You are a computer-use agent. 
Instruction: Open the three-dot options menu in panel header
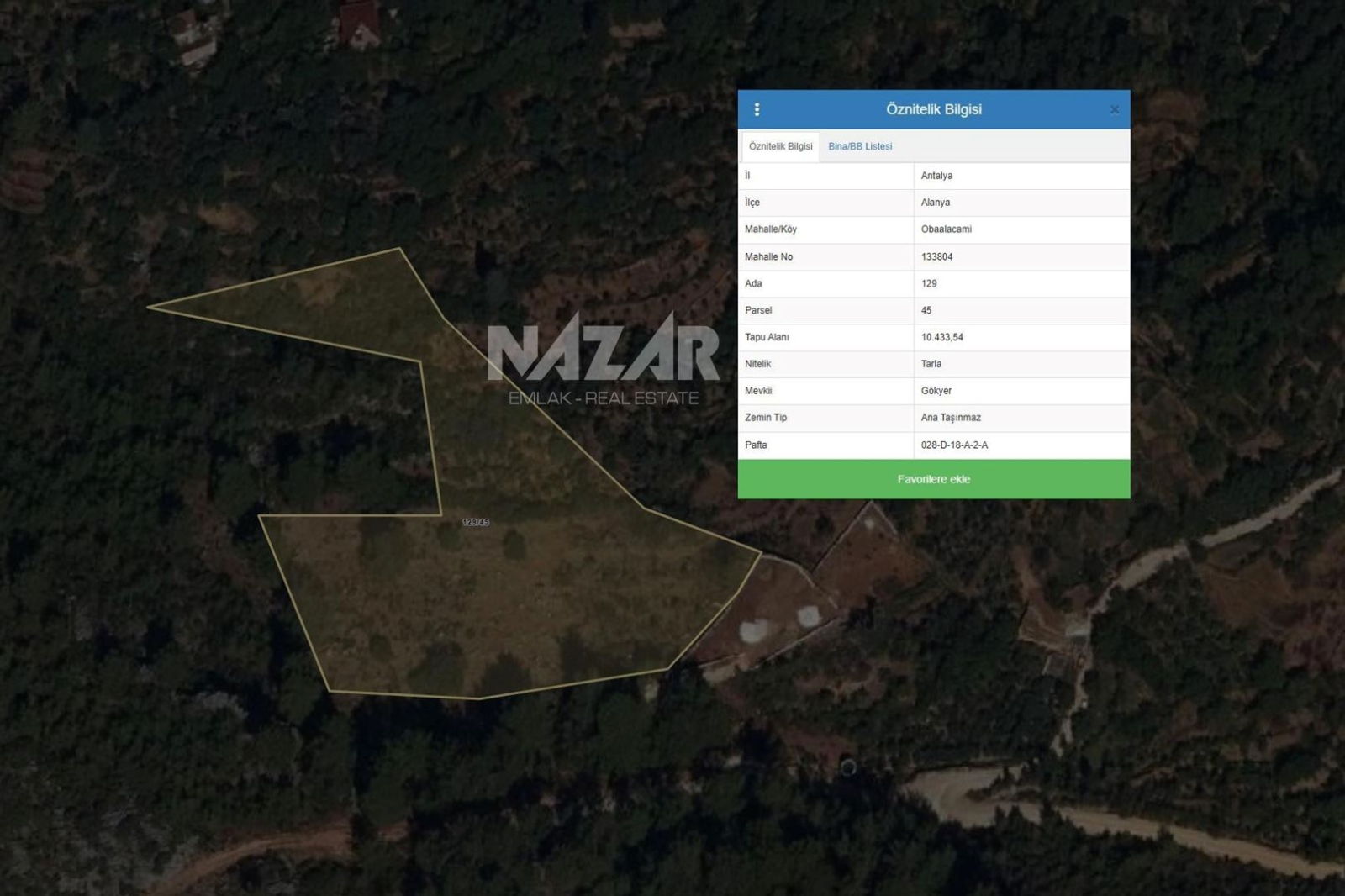tap(757, 109)
